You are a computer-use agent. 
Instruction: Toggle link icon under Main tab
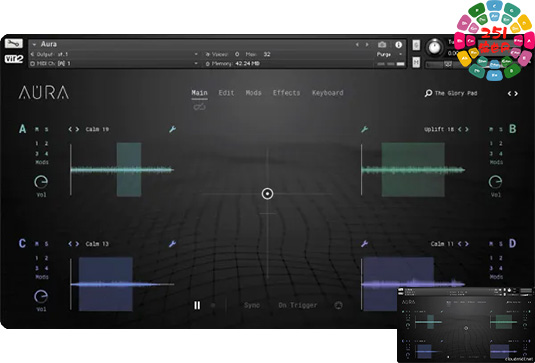(x=200, y=107)
